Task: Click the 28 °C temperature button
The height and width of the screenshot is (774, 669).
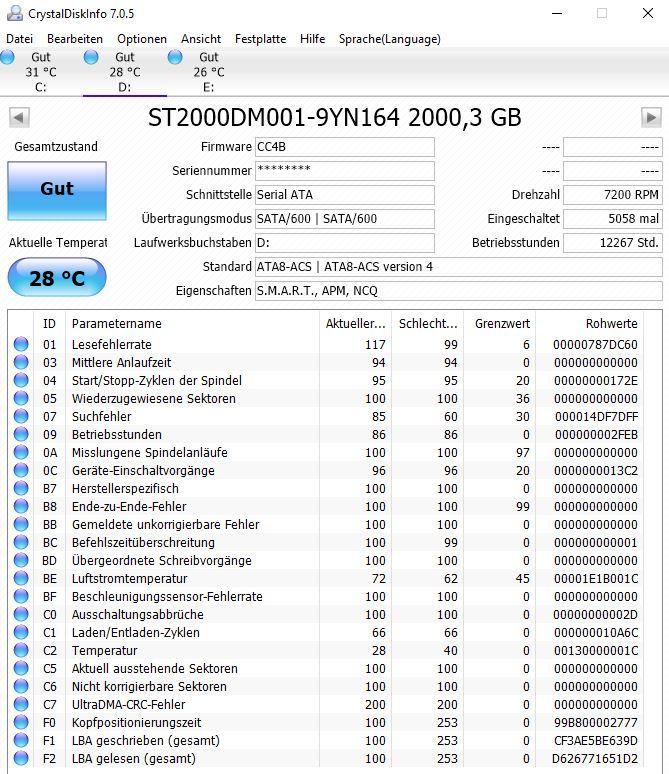Action: 57,277
